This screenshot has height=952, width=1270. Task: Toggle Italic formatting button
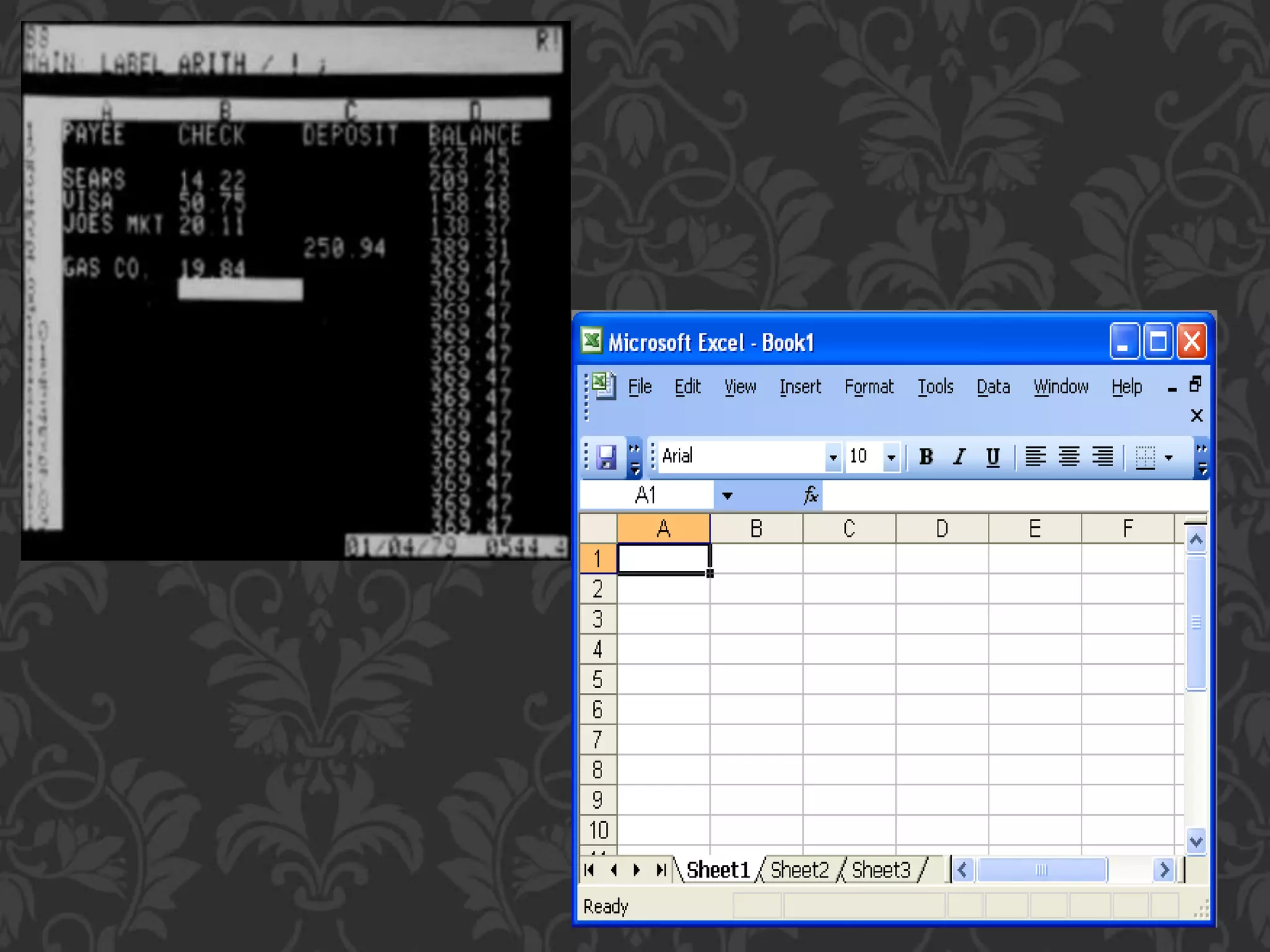959,457
